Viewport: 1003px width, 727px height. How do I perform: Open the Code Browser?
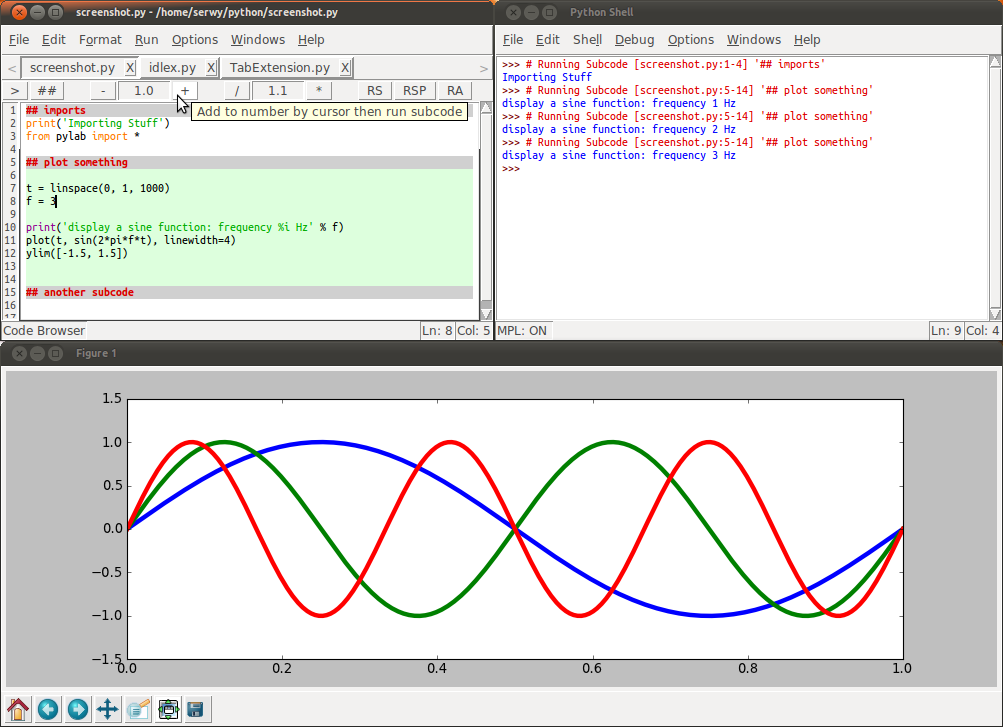click(x=43, y=330)
